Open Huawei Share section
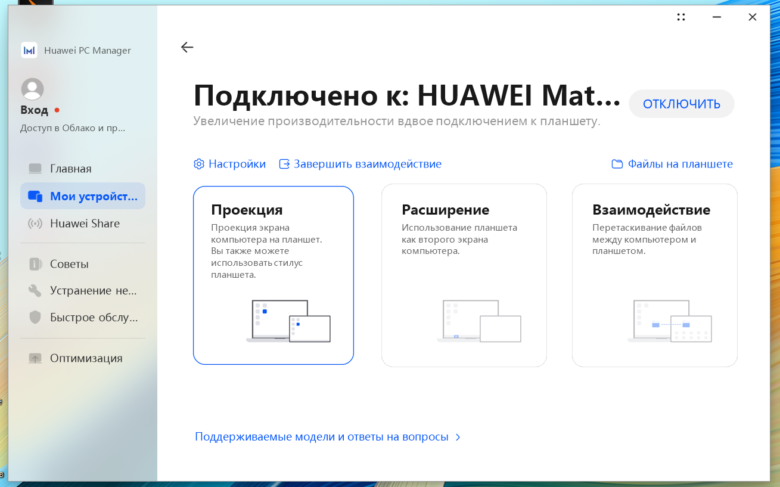780x487 pixels. [x=83, y=223]
